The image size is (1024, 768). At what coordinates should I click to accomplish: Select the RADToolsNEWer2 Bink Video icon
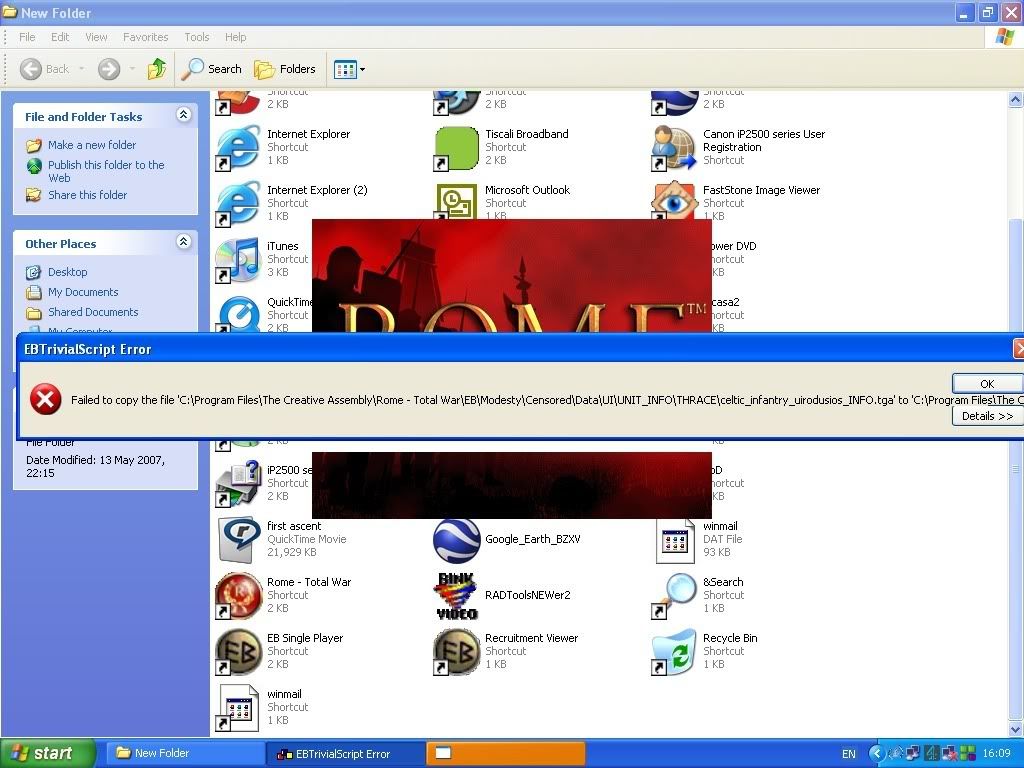coord(456,597)
